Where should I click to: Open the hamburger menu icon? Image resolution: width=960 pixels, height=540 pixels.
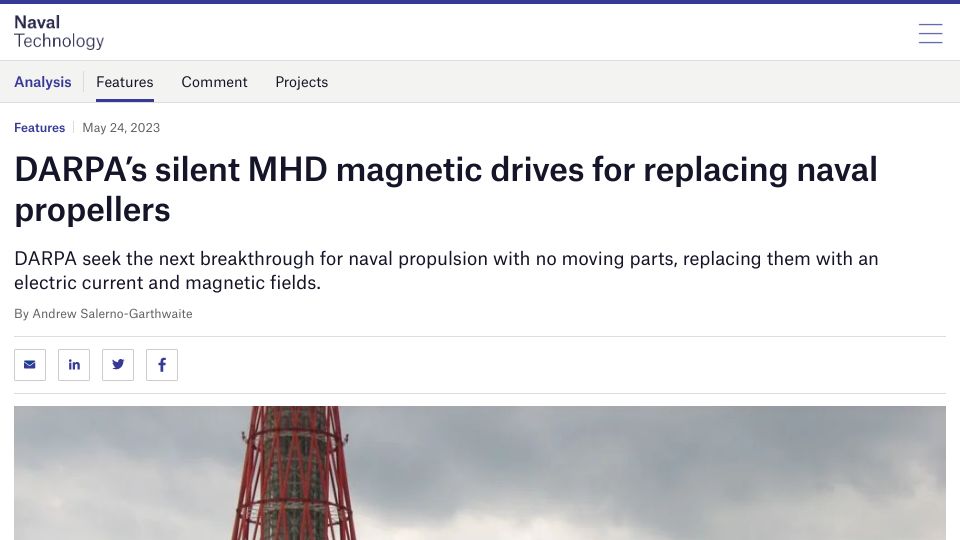tap(930, 33)
